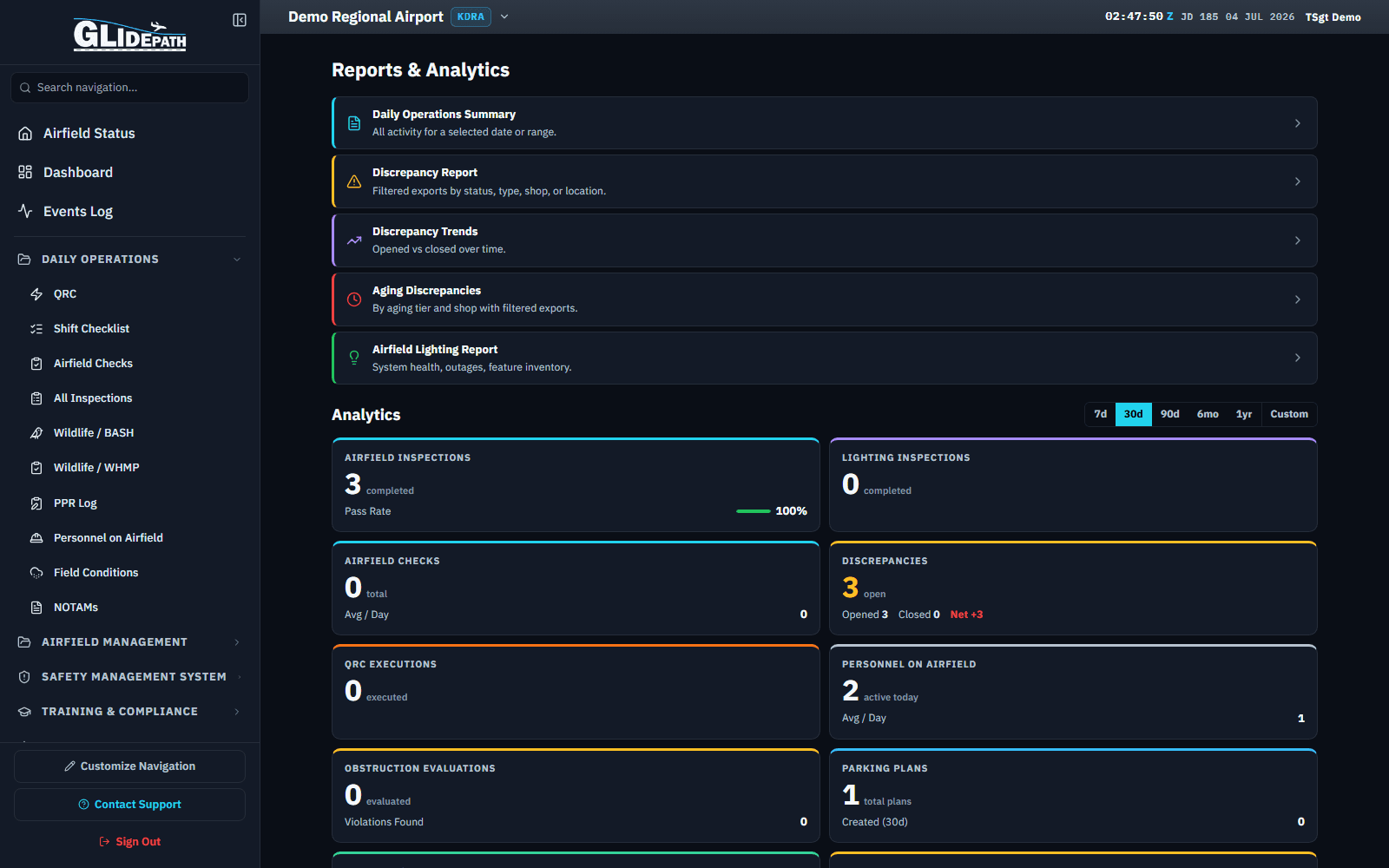Click the Airfield Management folder icon
Image resolution: width=1389 pixels, height=868 pixels.
click(x=24, y=642)
